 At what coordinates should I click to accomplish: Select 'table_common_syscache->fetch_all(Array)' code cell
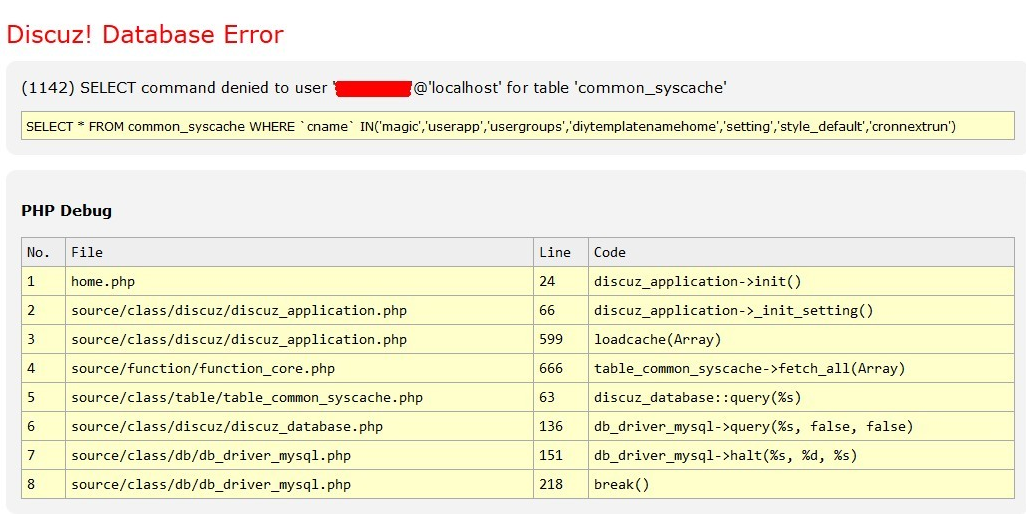click(x=801, y=368)
